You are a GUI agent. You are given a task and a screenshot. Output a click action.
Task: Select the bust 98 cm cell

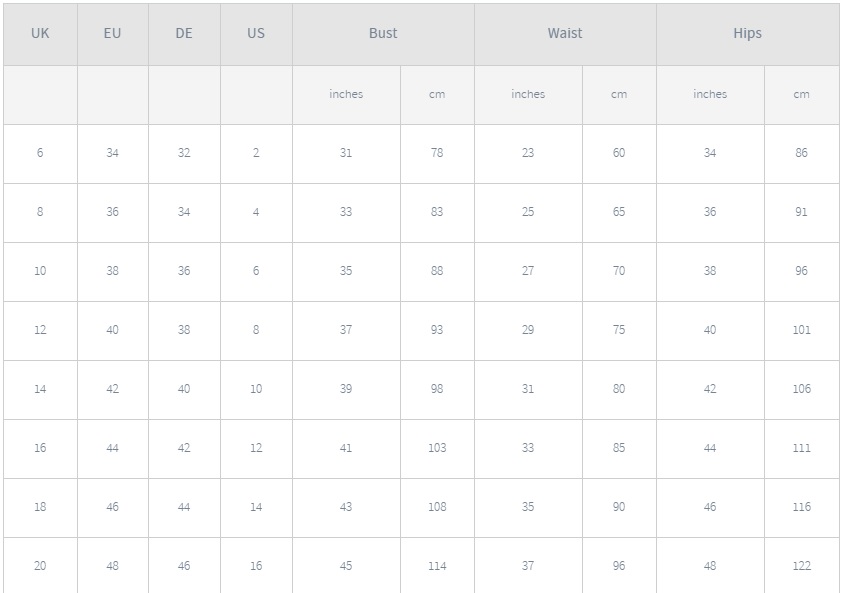point(437,390)
